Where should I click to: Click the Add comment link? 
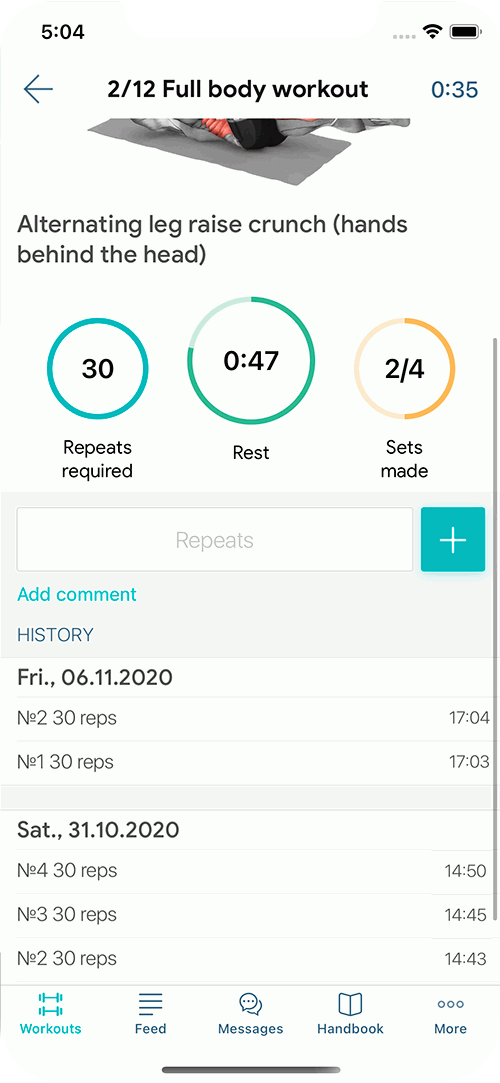(77, 594)
